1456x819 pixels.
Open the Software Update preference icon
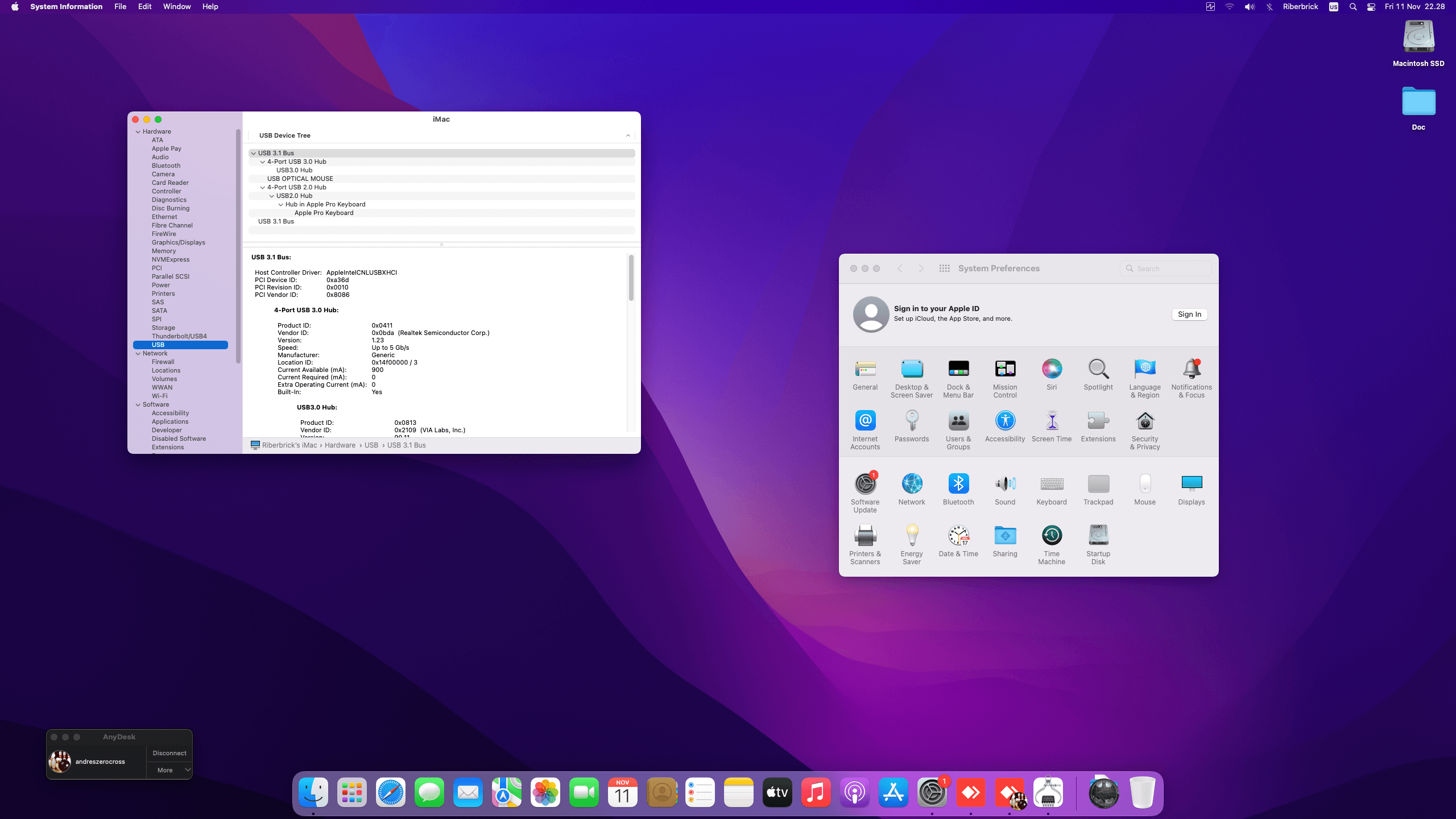pos(865,484)
